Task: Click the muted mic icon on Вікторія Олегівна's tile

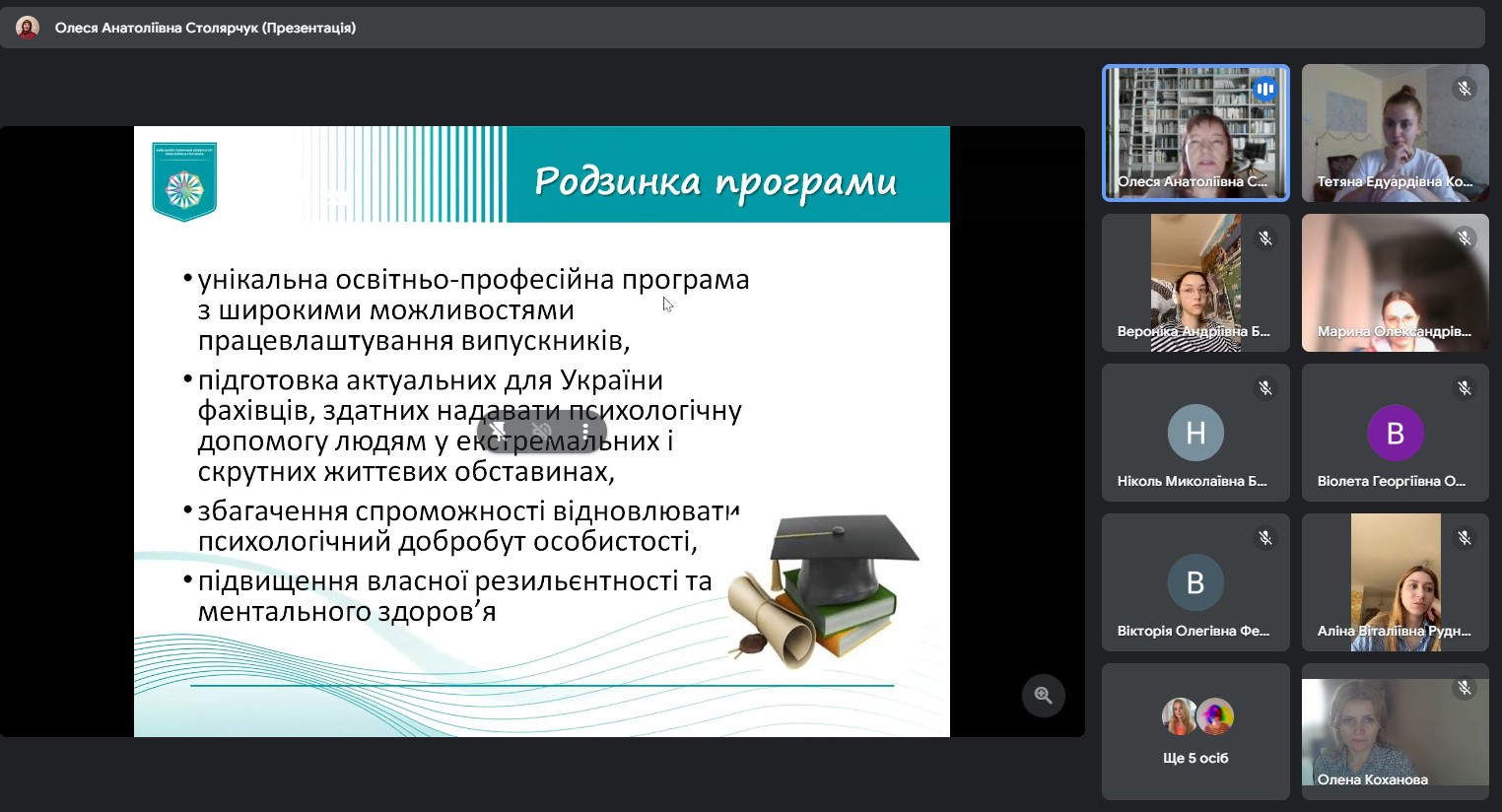Action: pyautogui.click(x=1264, y=538)
